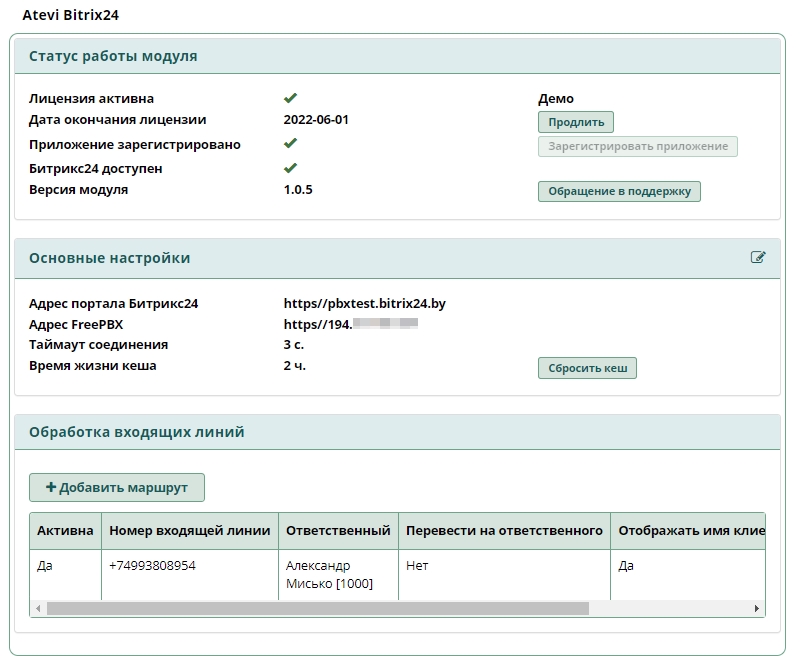Select the phone number +74993808954 cell
The image size is (801, 656).
click(152, 566)
